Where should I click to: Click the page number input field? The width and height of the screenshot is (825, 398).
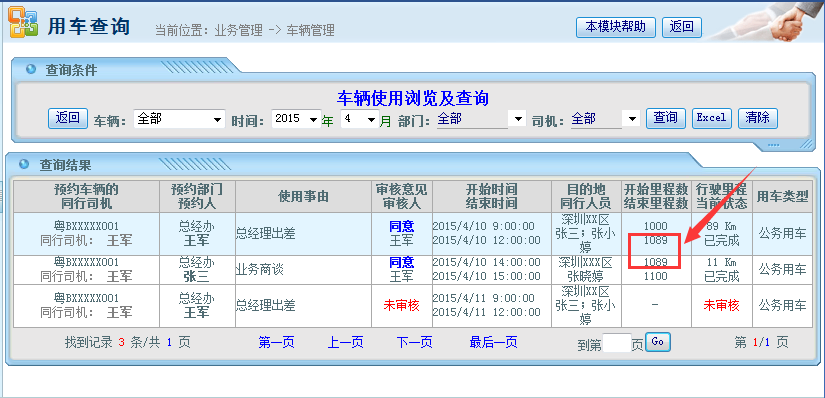pos(616,343)
